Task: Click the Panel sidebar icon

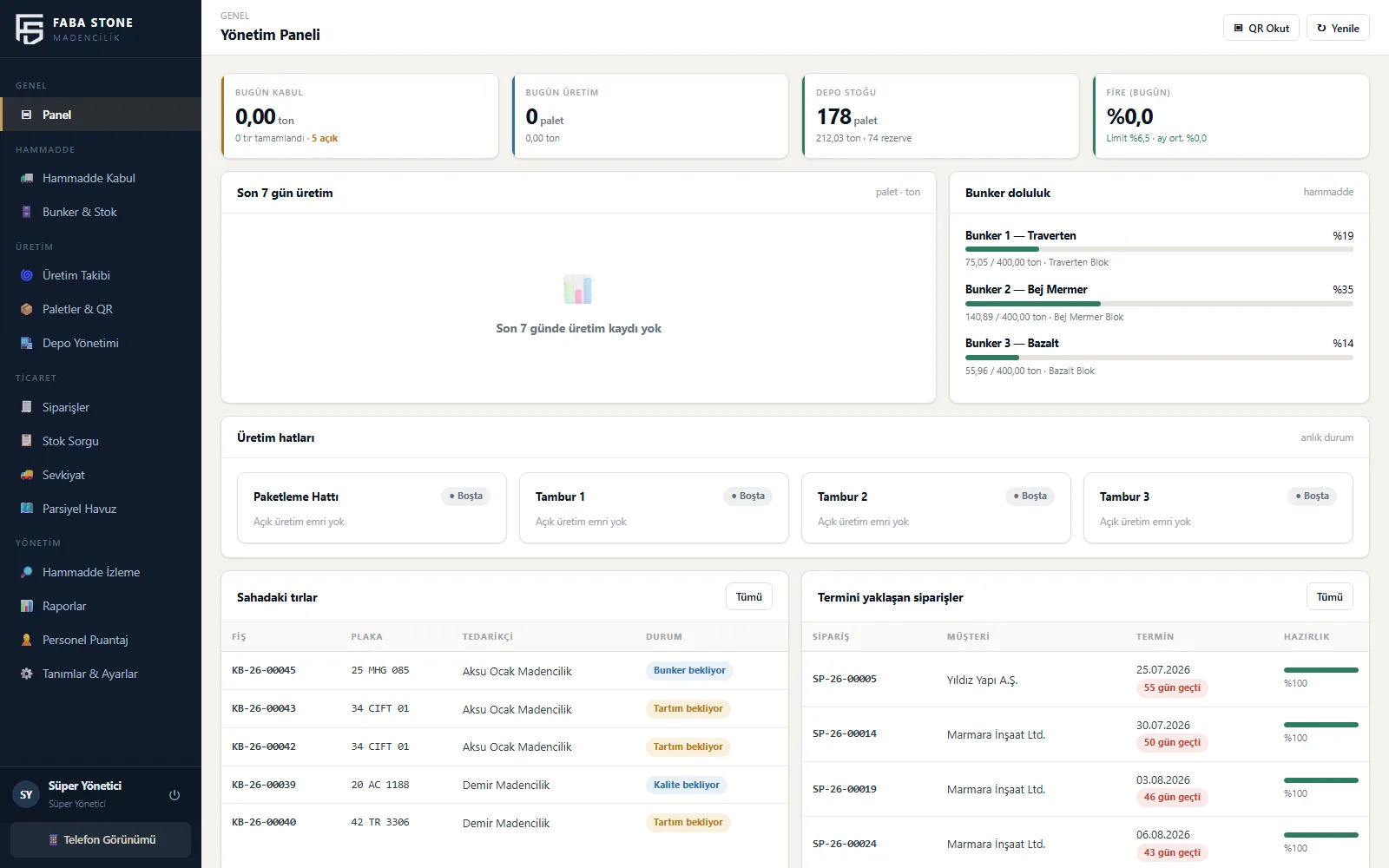Action: click(x=27, y=115)
